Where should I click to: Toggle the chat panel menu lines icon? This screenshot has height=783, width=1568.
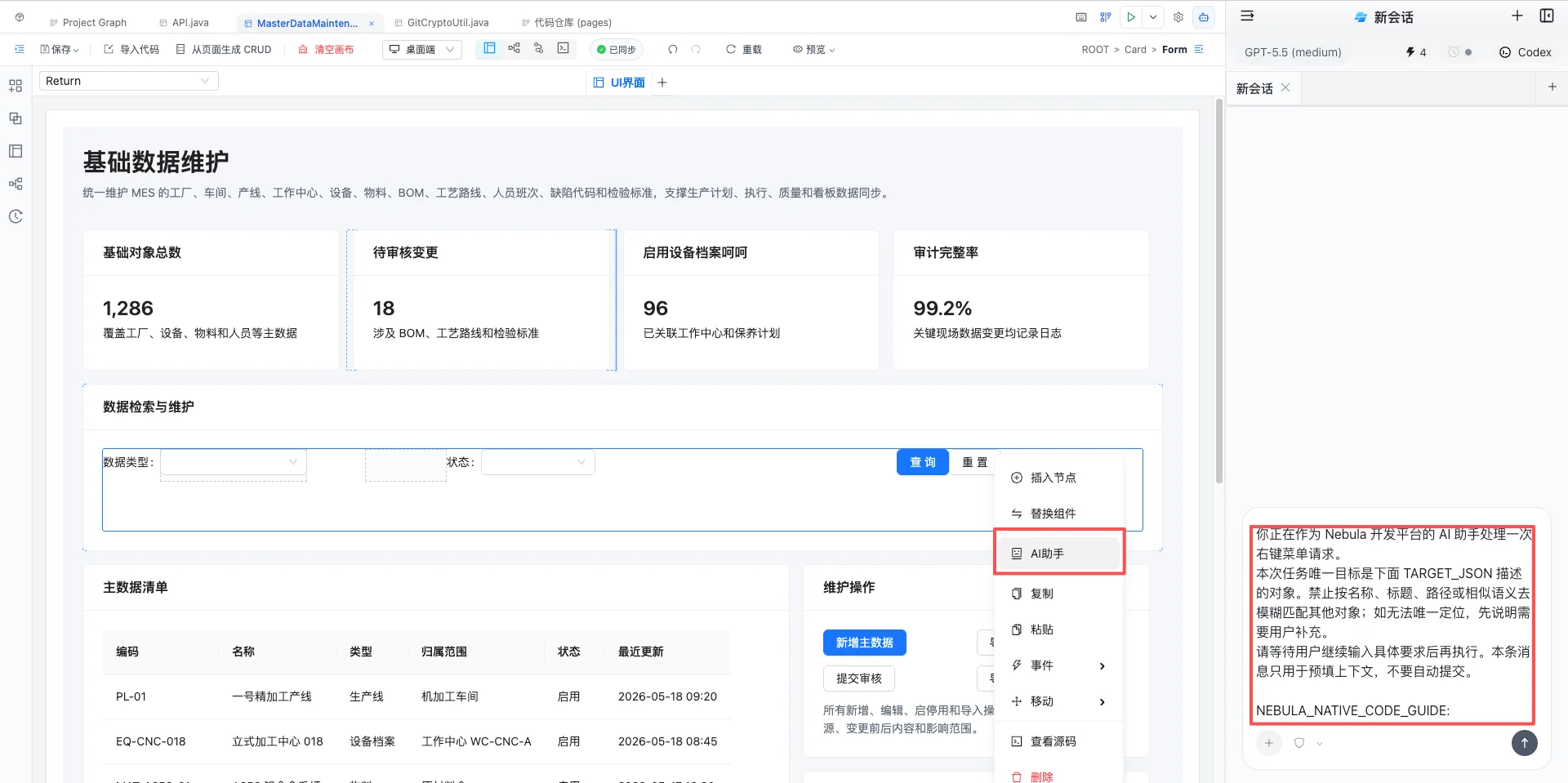point(1247,16)
